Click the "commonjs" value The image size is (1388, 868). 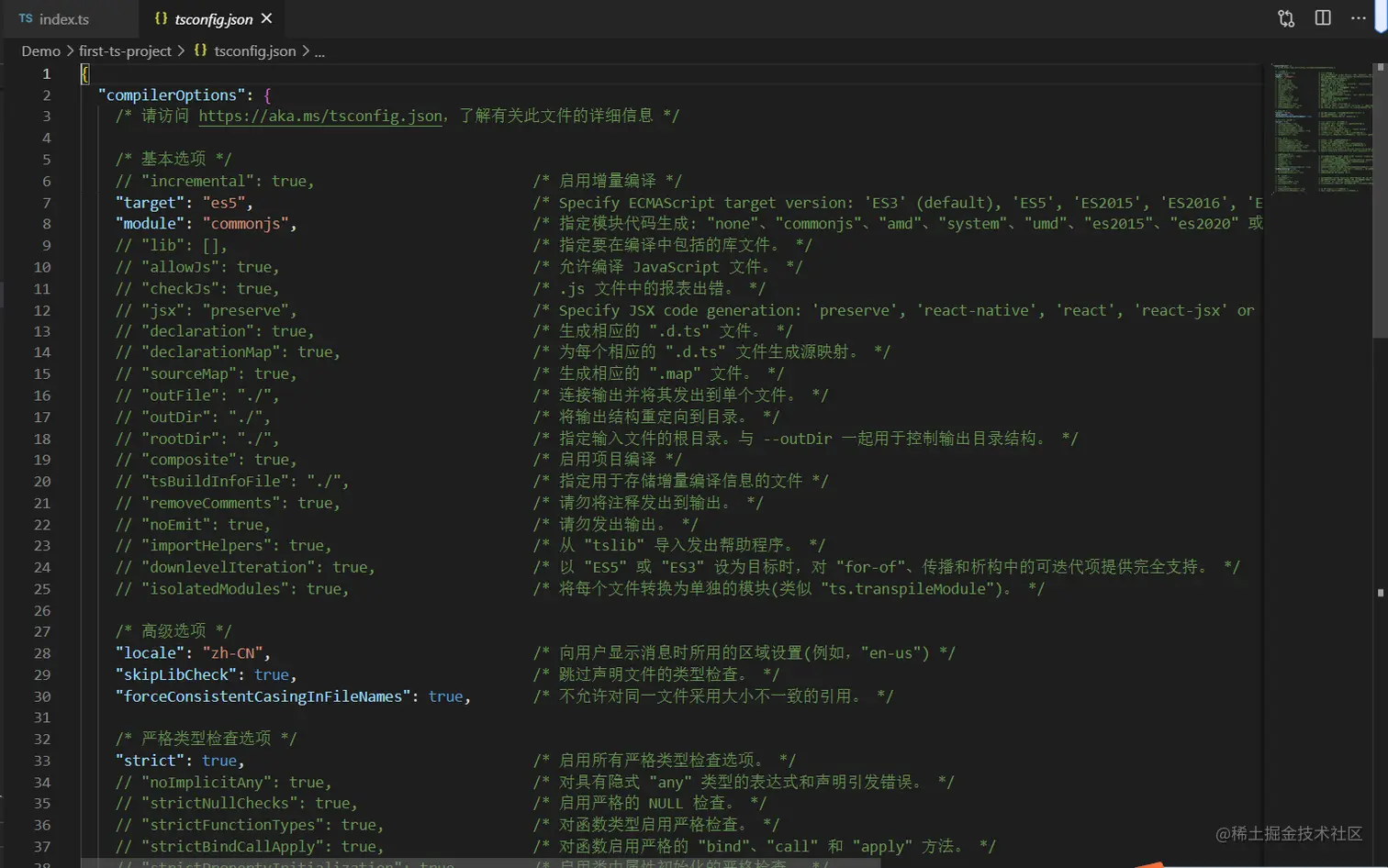pos(246,224)
